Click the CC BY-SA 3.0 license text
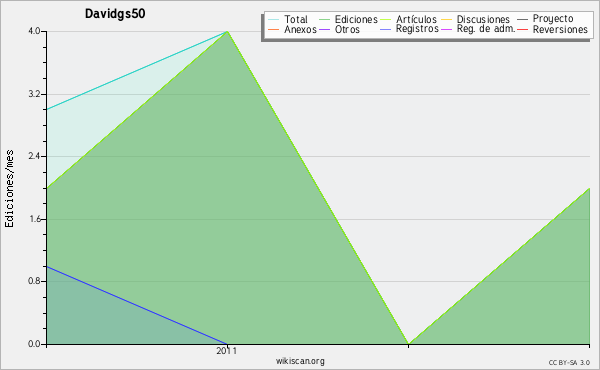The width and height of the screenshot is (600, 370). 569,363
